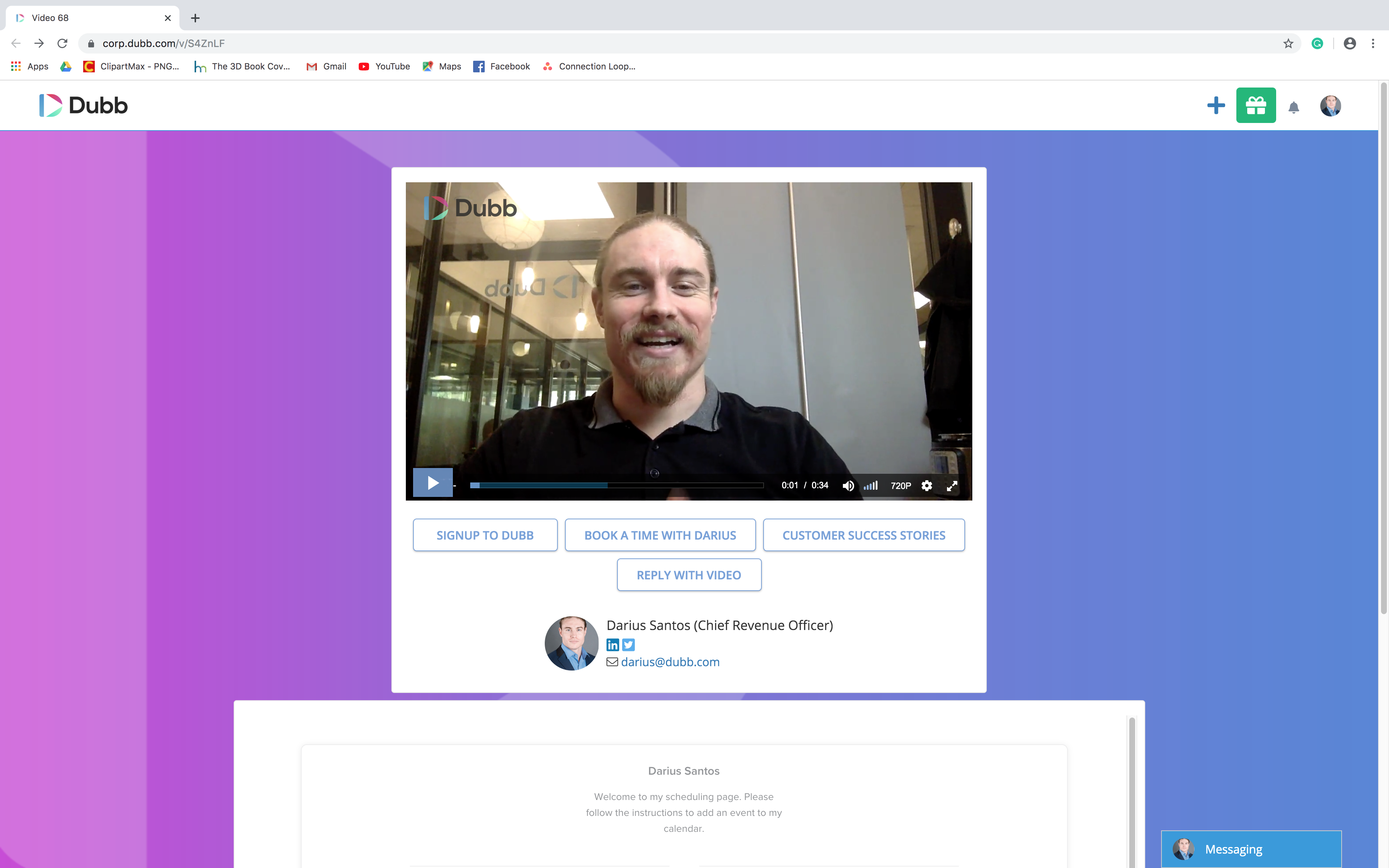Click the Dubb logo in header

pos(83,105)
